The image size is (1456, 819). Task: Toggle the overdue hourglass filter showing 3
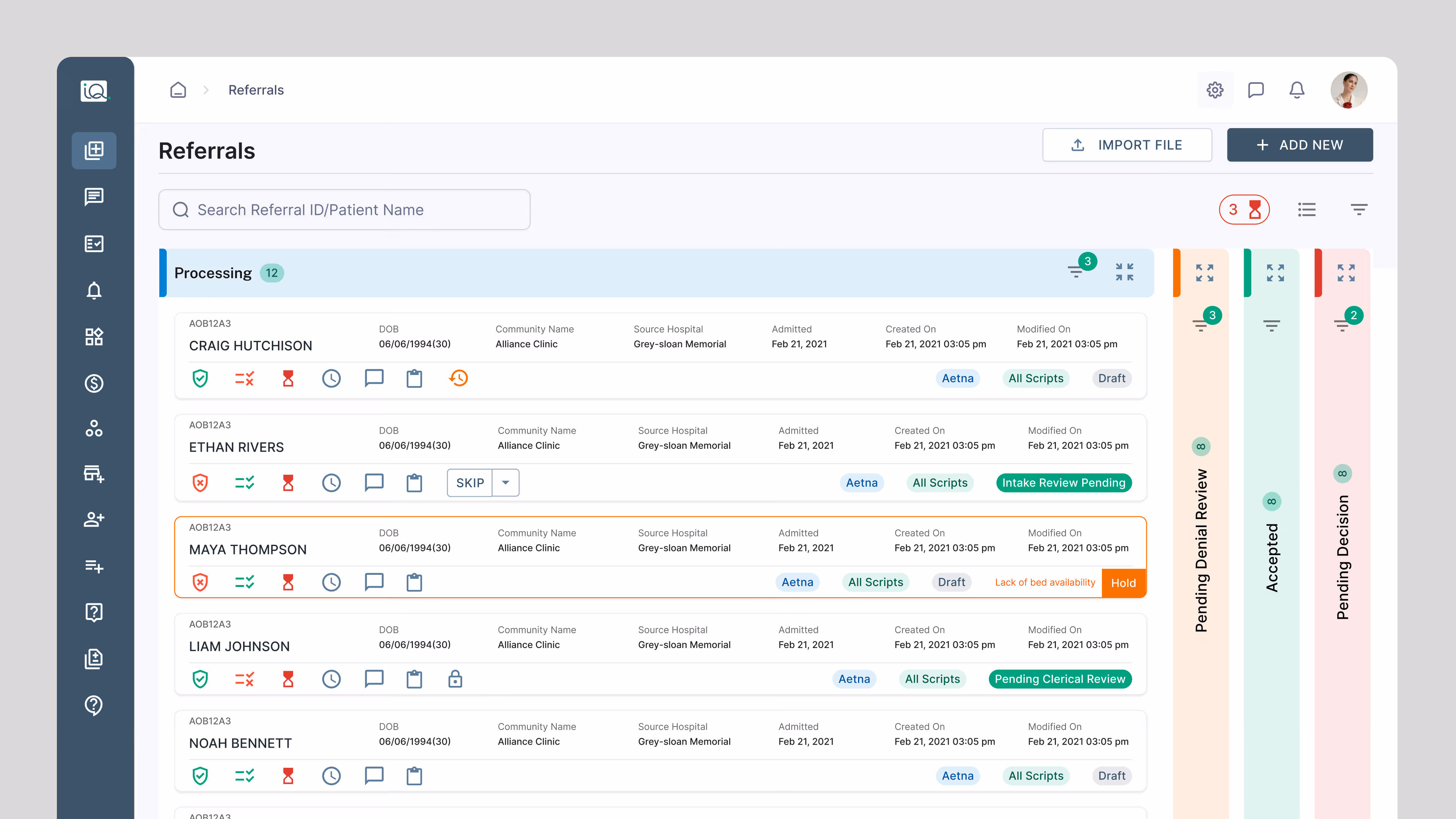1244,210
